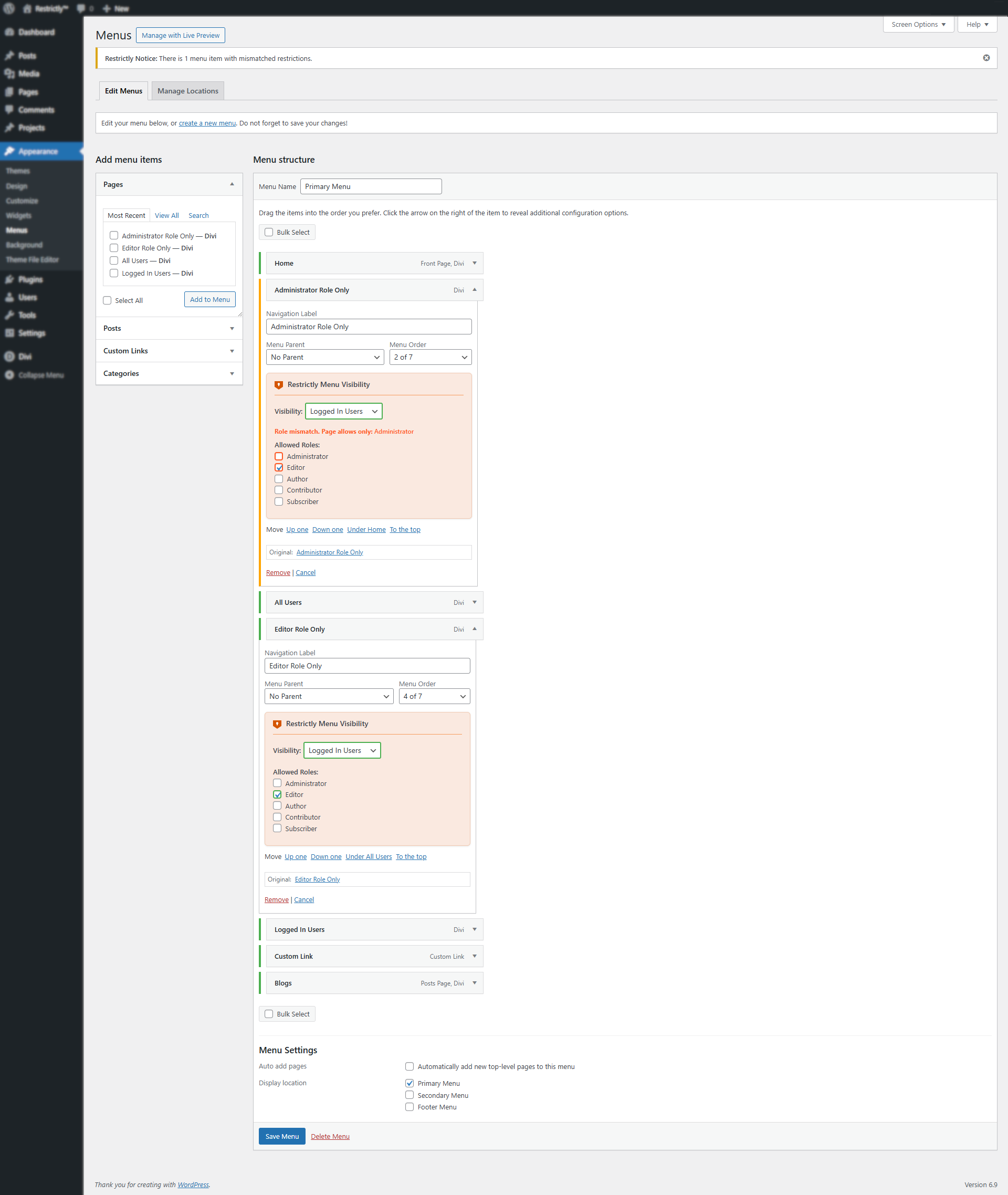Check the Administrator role under Administrator Role Only
Image resolution: width=1008 pixels, height=1195 pixels.
[x=279, y=456]
